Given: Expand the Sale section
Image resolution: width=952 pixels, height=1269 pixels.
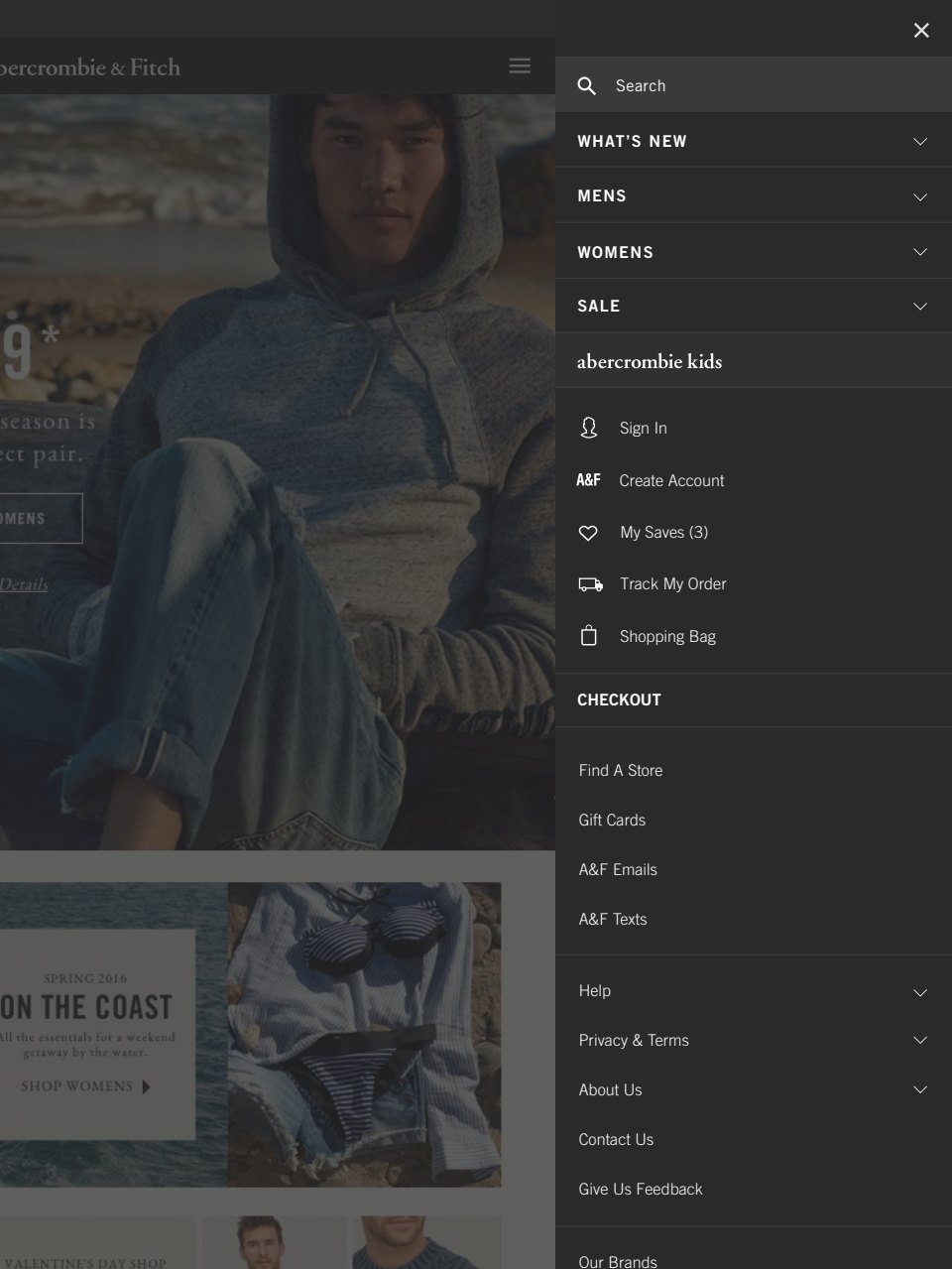Looking at the screenshot, I should pyautogui.click(x=919, y=307).
